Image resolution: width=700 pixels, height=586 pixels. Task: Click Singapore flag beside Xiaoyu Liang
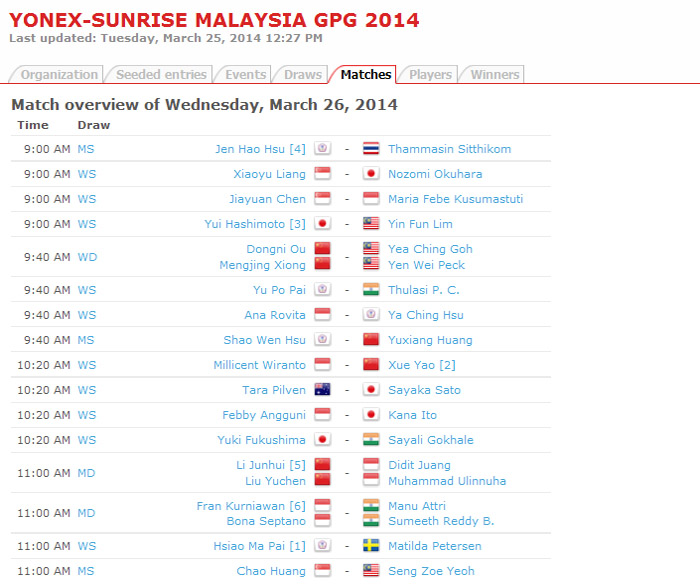(322, 173)
